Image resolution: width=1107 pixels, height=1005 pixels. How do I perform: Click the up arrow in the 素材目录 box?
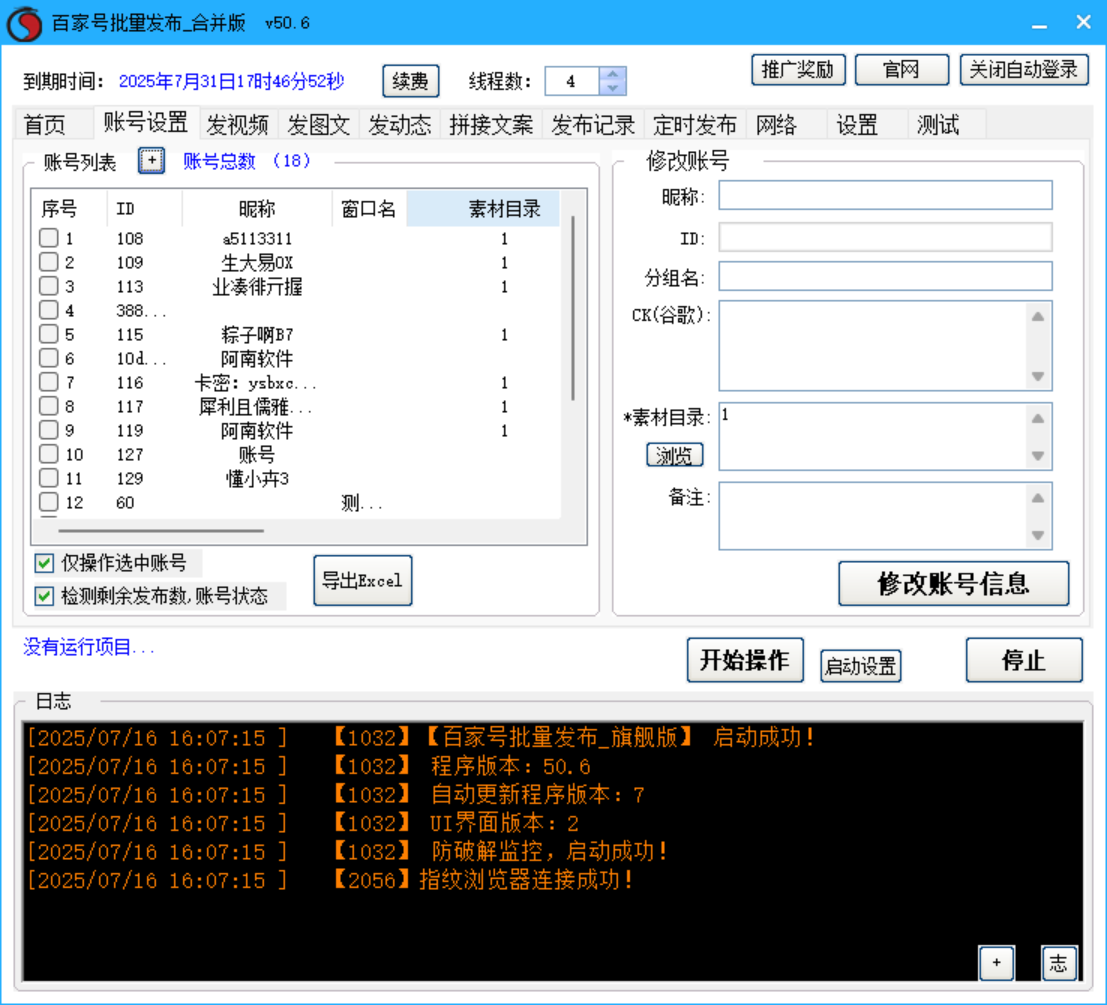coord(1038,419)
